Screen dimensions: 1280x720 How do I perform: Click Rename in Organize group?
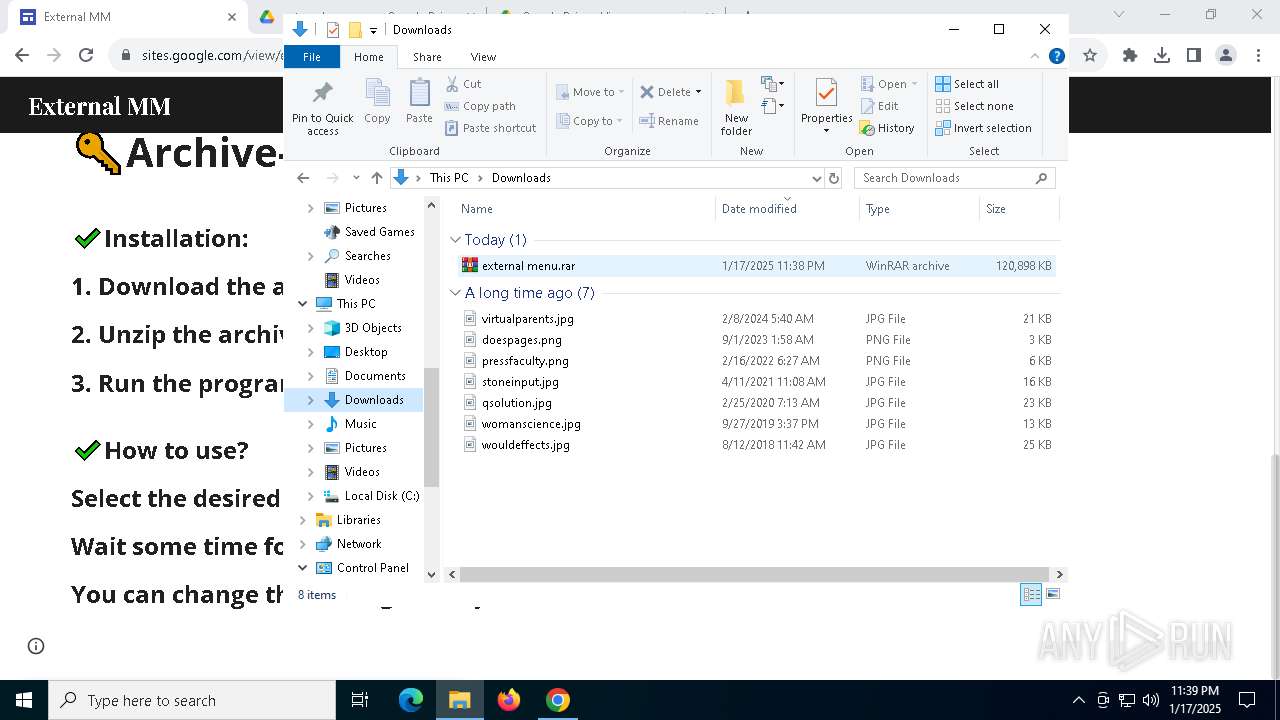pyautogui.click(x=669, y=121)
